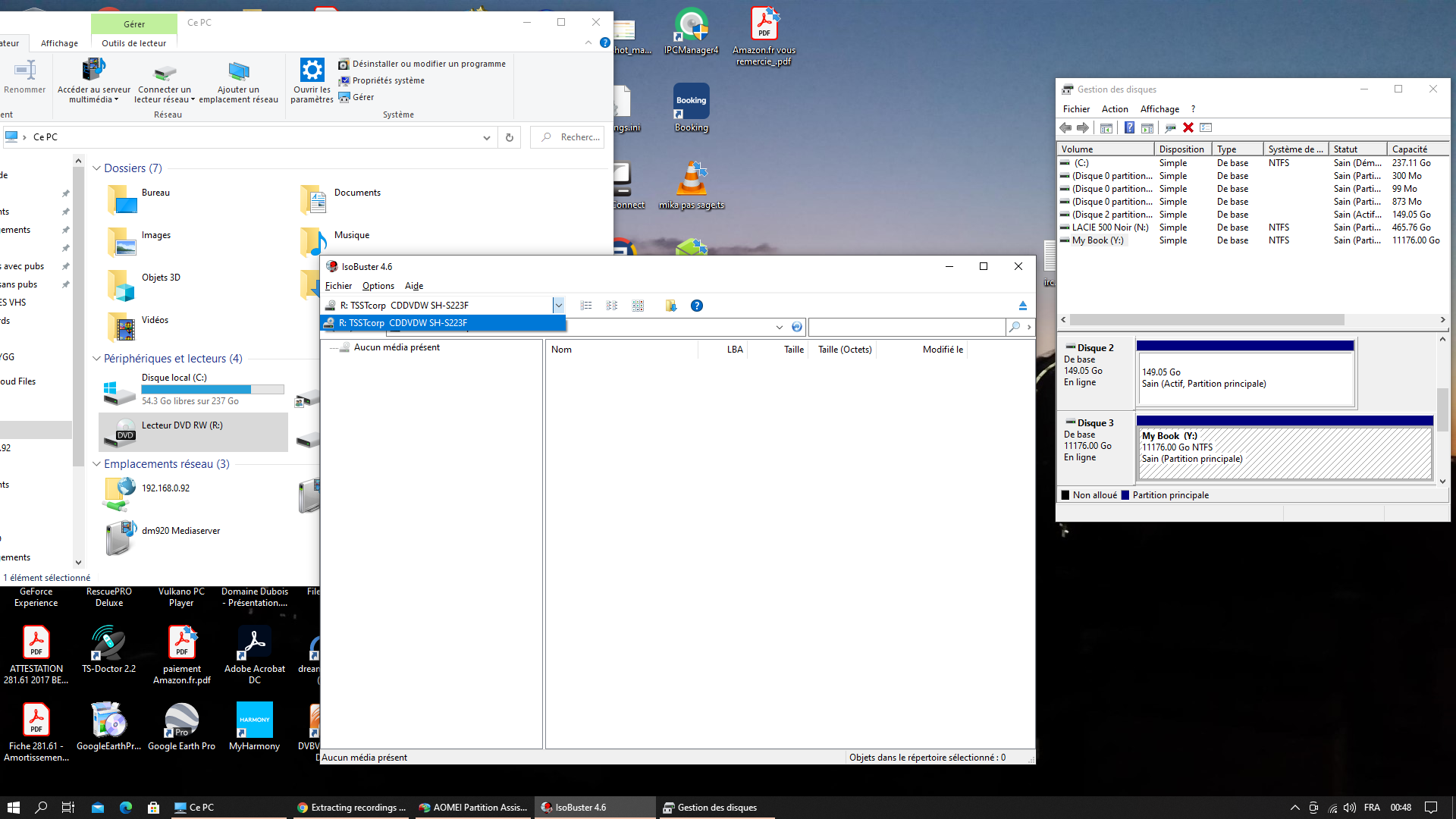
Task: Open the Action menu in Gestion des disques
Action: pyautogui.click(x=1114, y=109)
